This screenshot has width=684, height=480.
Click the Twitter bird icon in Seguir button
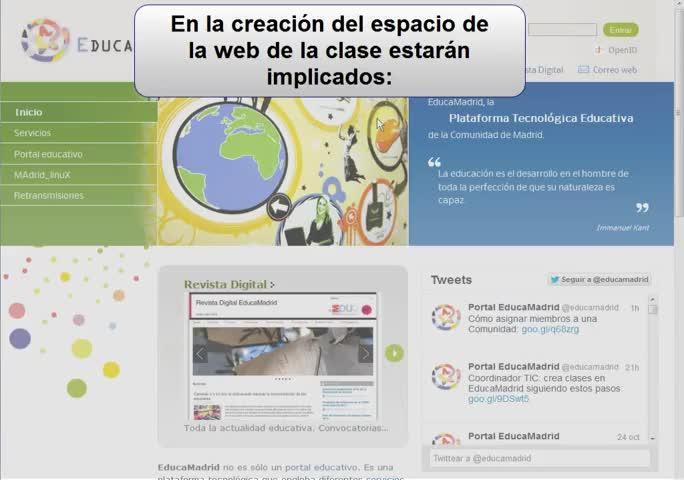point(554,280)
